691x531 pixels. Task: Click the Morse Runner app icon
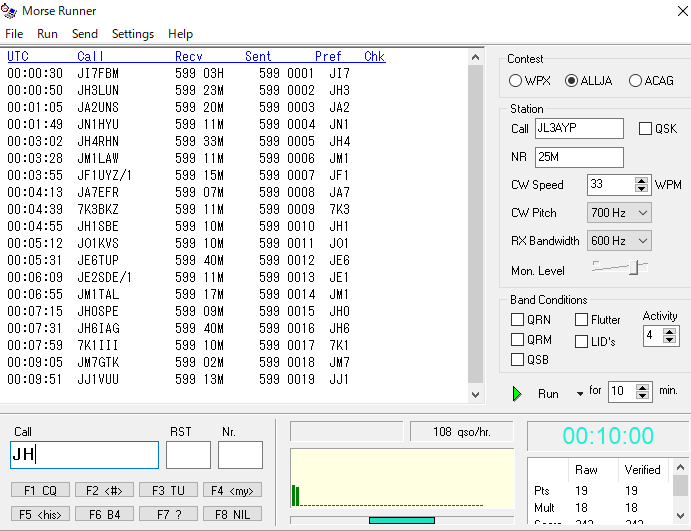(x=9, y=11)
